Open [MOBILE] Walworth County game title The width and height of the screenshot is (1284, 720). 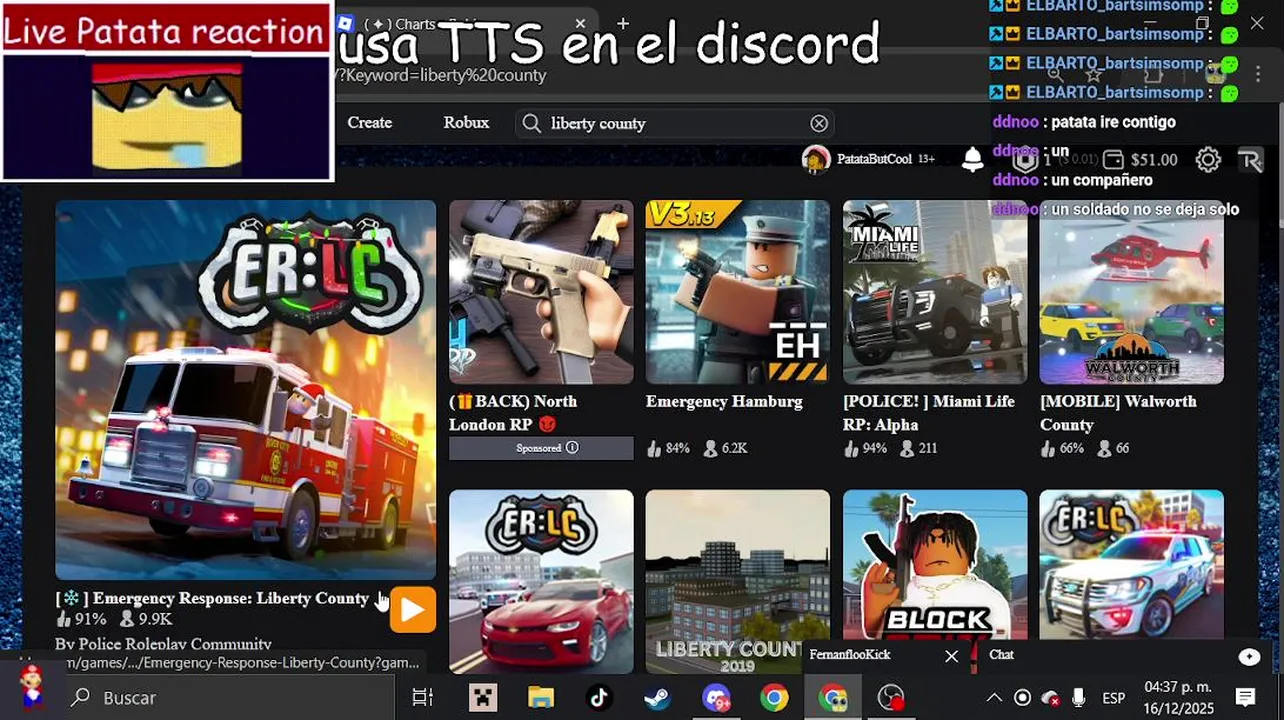click(1118, 413)
